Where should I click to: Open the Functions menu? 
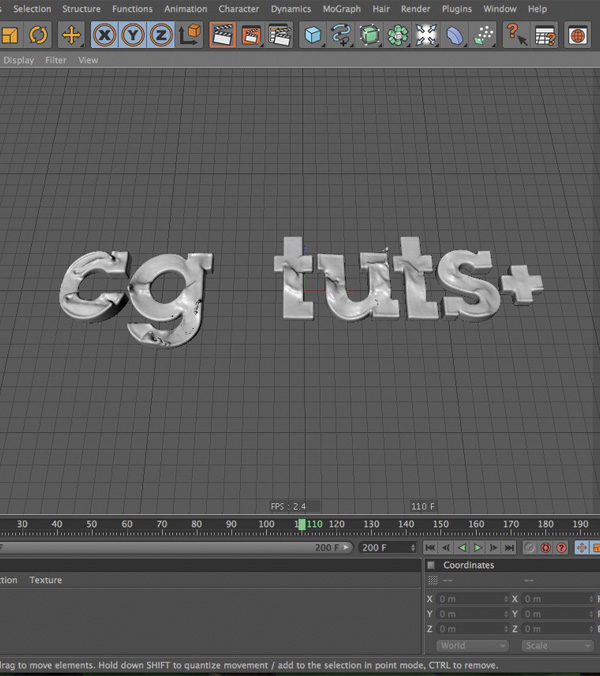pyautogui.click(x=132, y=9)
